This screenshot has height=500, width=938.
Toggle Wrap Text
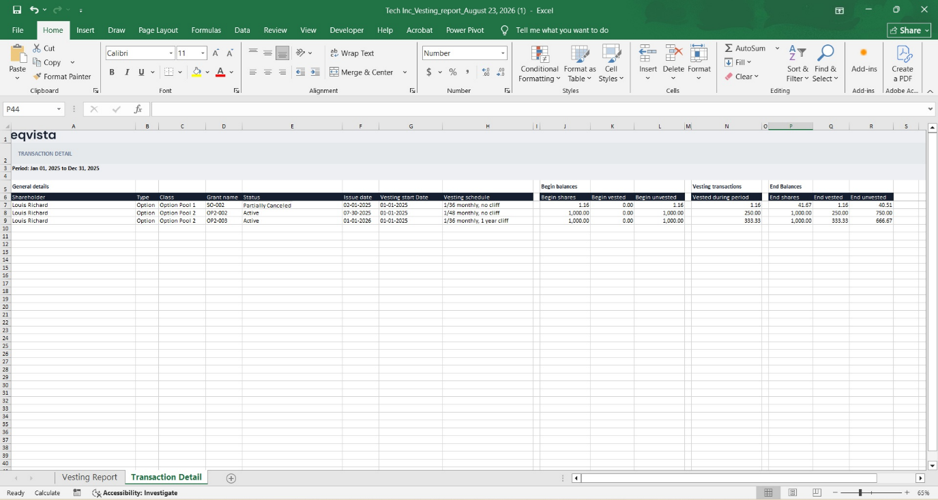pos(352,53)
